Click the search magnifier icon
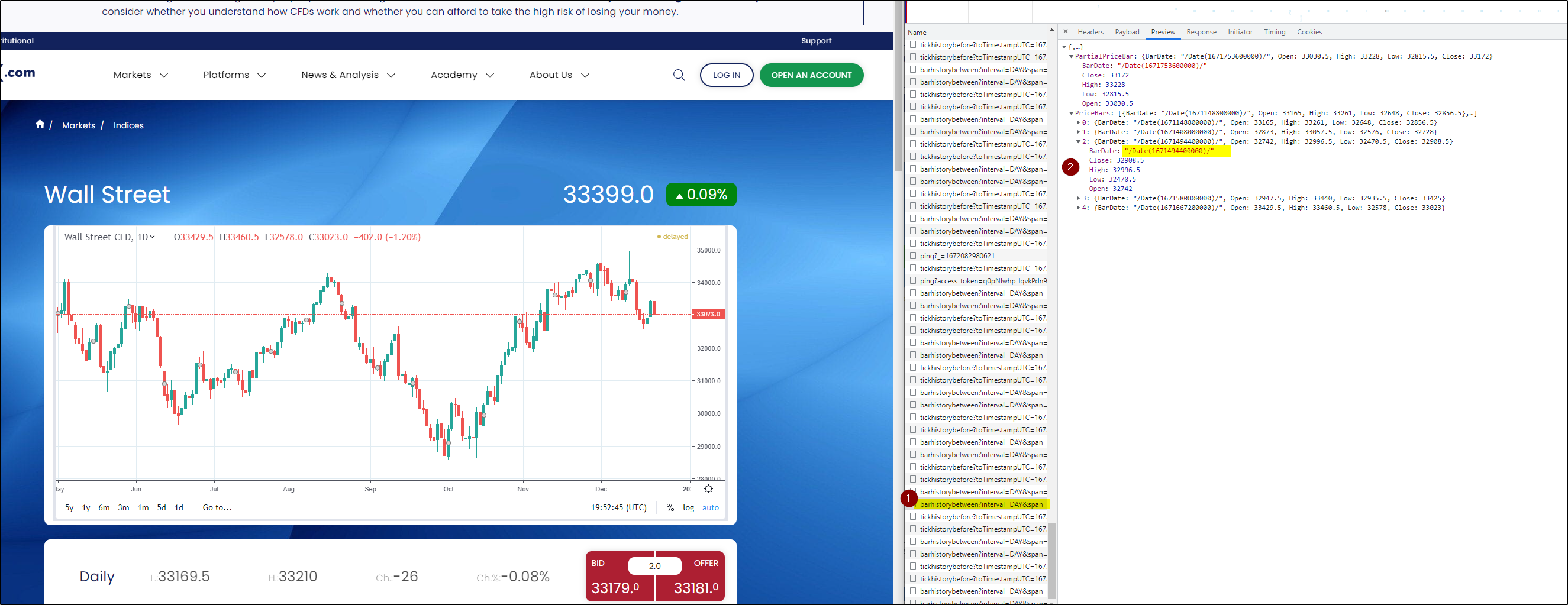 click(679, 75)
